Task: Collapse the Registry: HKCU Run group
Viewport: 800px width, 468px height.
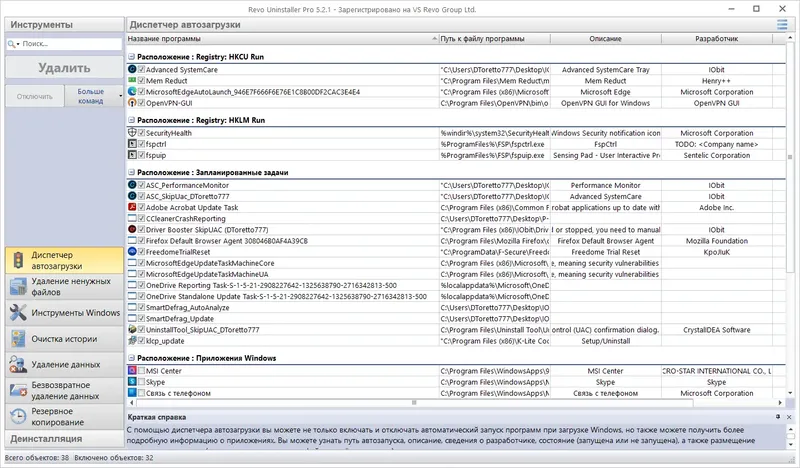Action: pyautogui.click(x=131, y=57)
